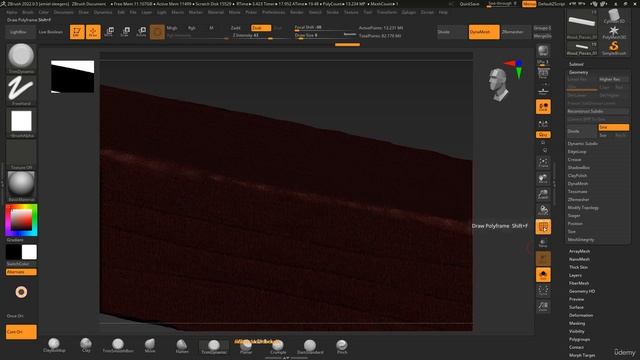
Task: Open the Help menu
Action: (443, 12)
